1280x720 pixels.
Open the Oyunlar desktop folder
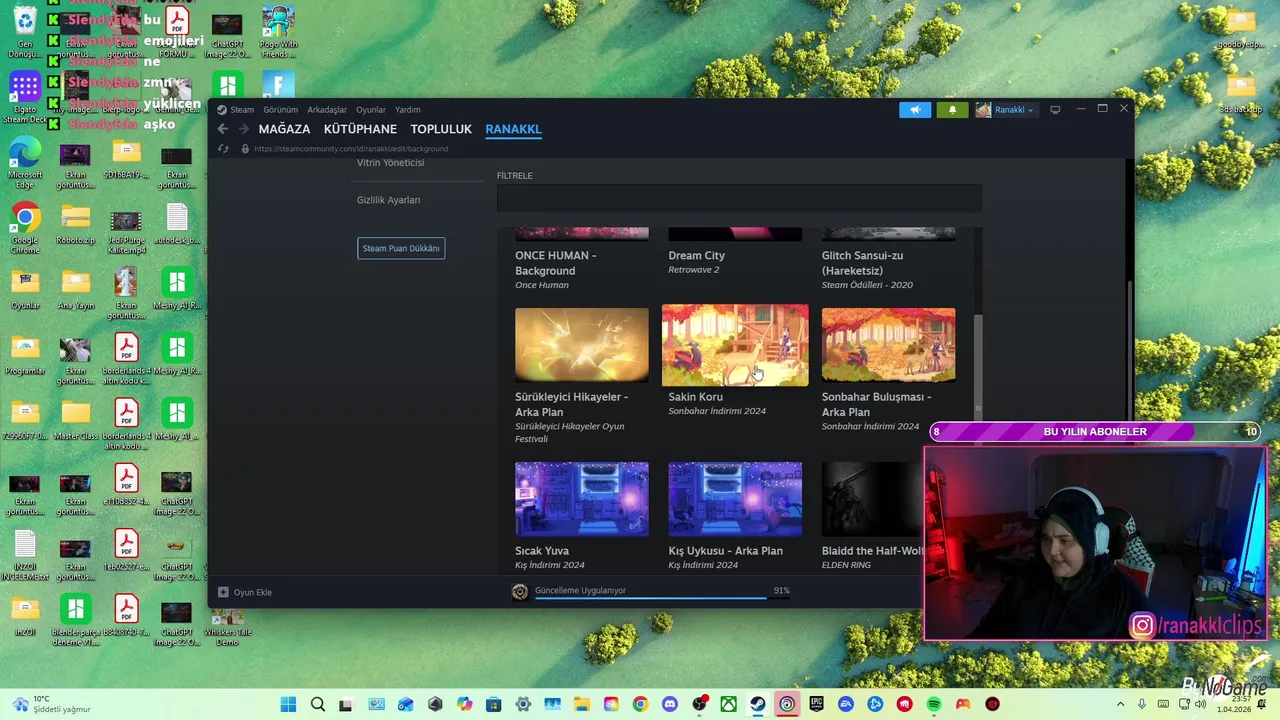25,290
